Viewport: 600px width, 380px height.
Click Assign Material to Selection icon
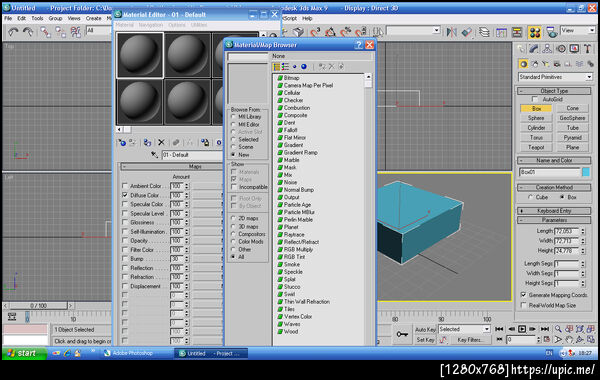147,143
